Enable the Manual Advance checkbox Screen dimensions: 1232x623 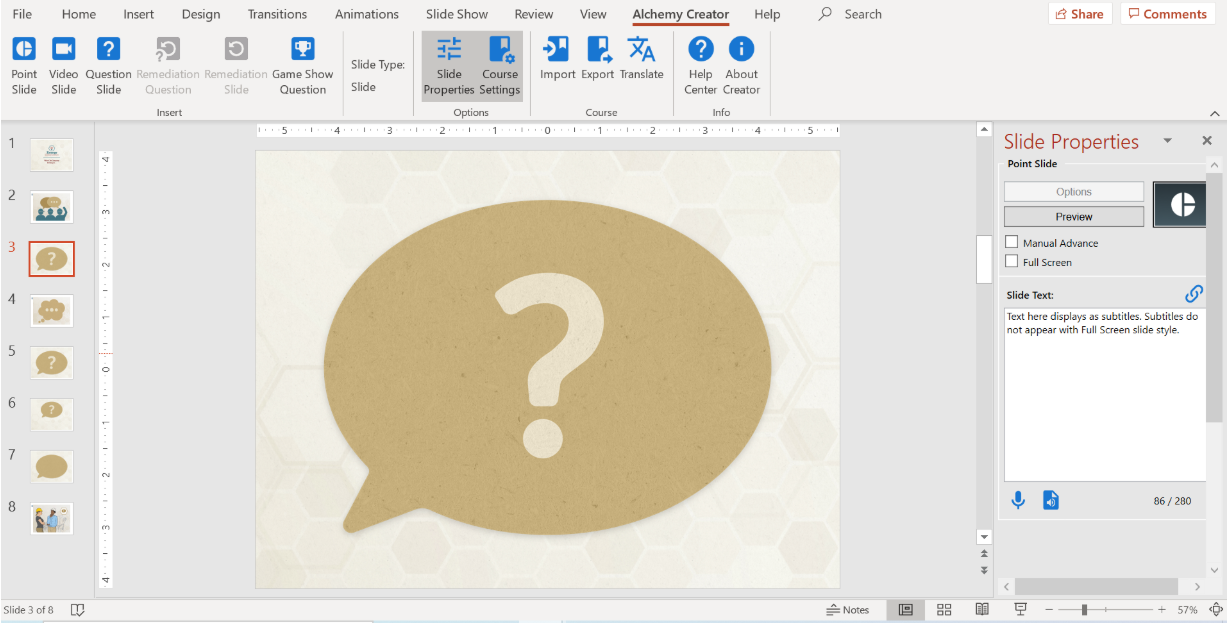(x=1012, y=242)
